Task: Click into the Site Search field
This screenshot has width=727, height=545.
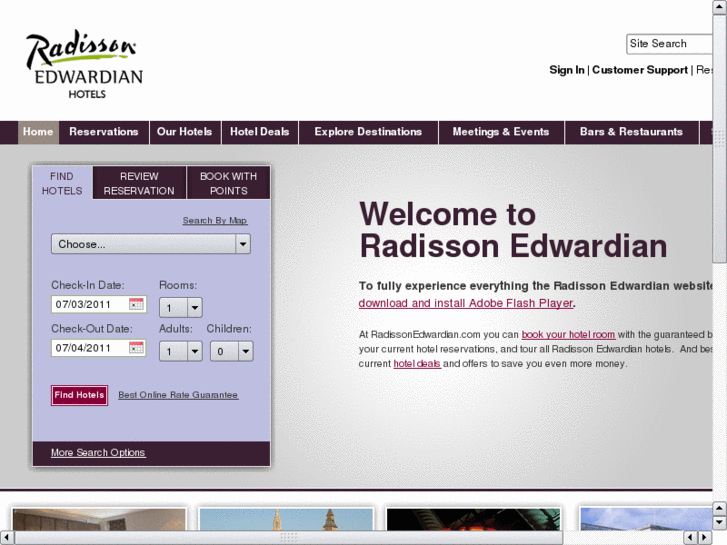Action: (x=669, y=44)
